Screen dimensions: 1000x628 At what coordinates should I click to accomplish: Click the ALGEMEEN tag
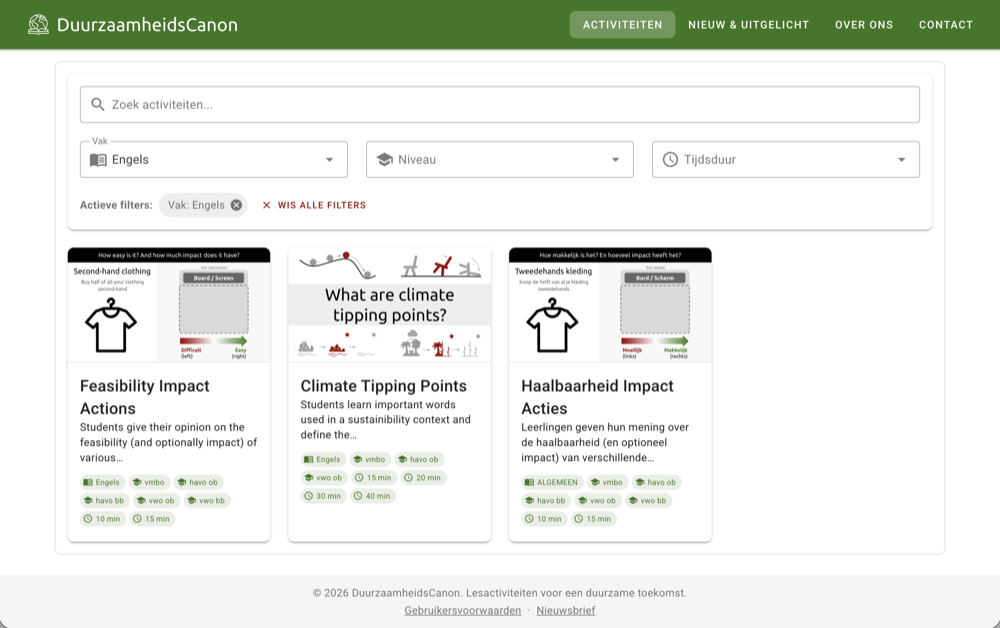tap(550, 482)
